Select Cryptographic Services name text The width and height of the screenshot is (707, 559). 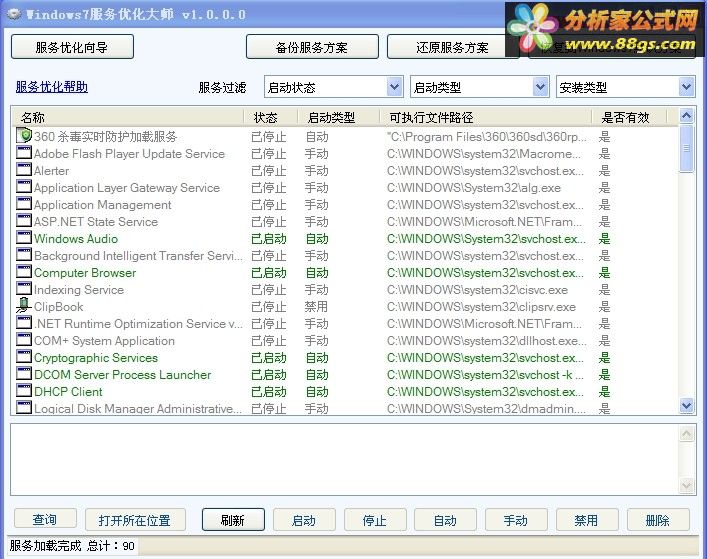pos(96,357)
